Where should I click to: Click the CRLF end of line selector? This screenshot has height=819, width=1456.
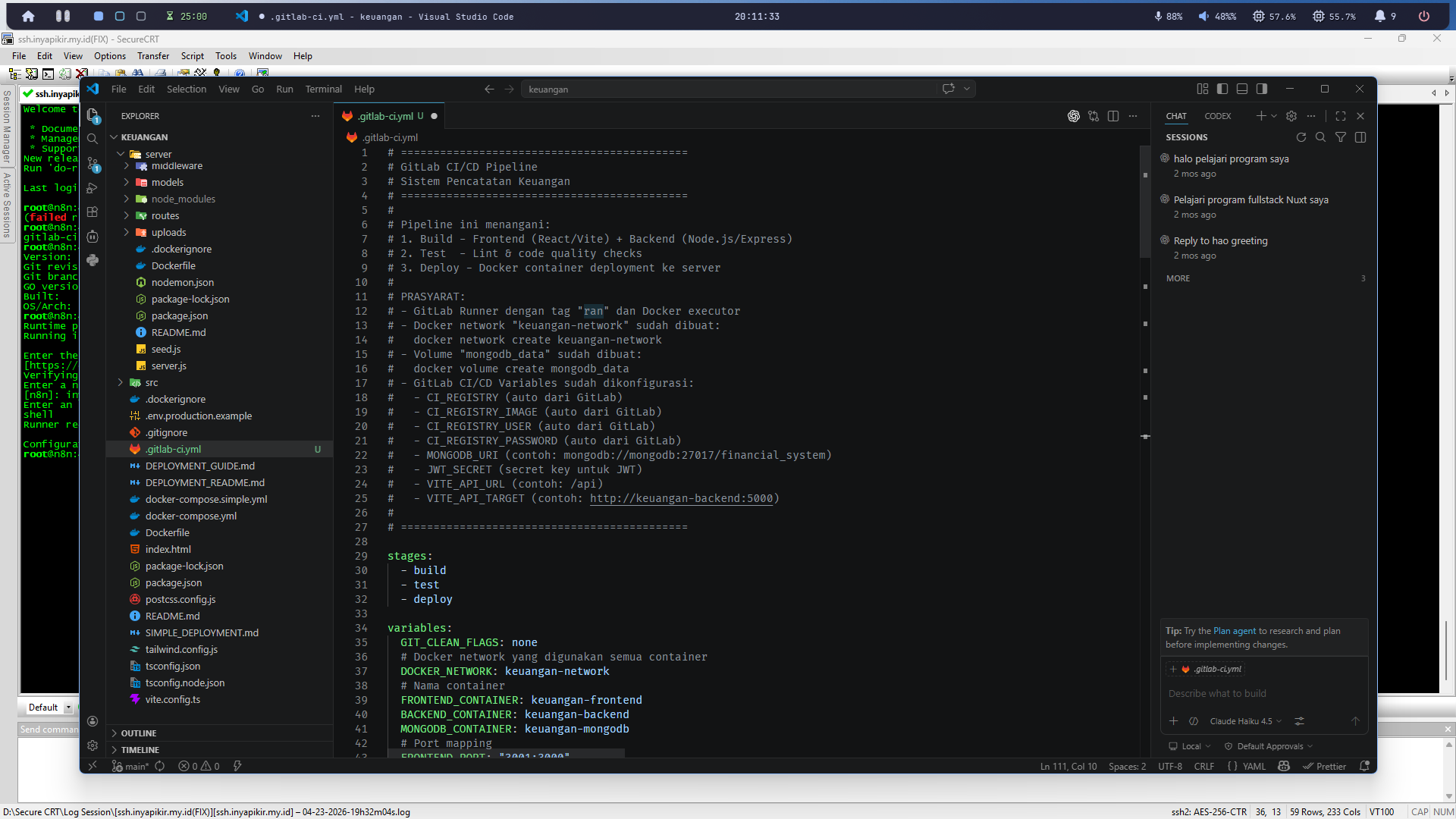(x=1204, y=766)
